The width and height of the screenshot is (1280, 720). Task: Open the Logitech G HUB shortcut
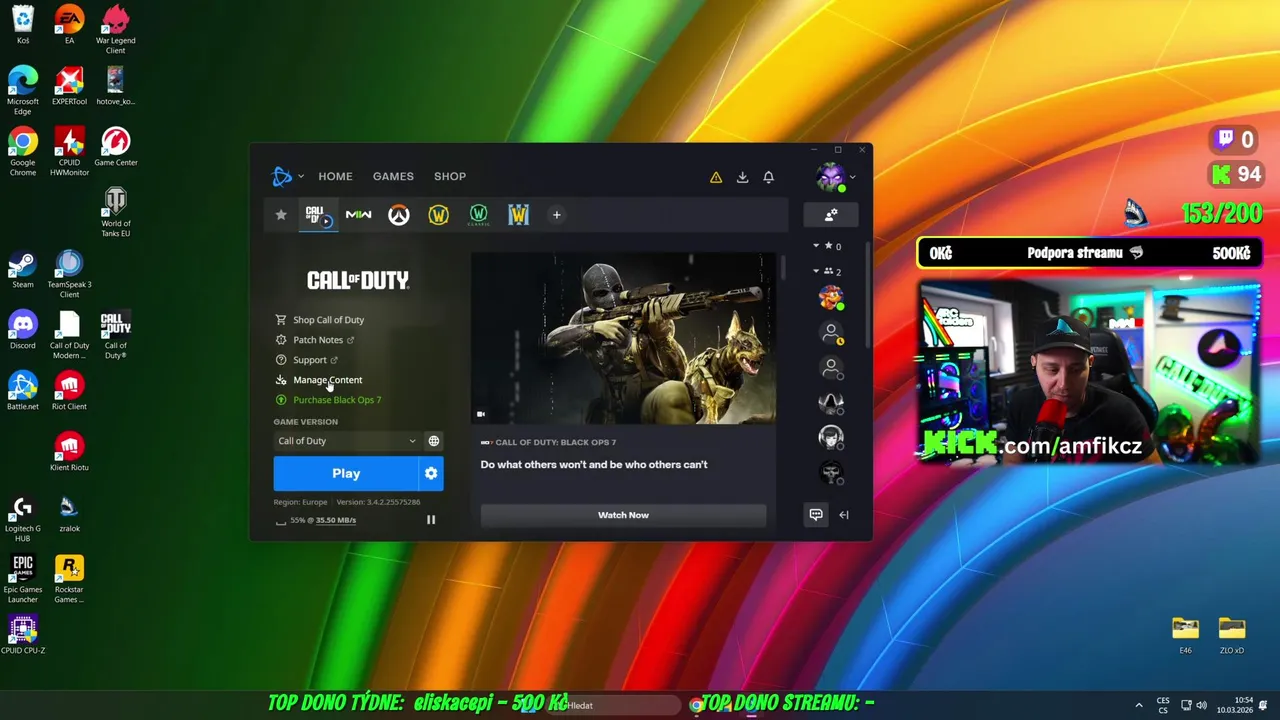tap(23, 519)
